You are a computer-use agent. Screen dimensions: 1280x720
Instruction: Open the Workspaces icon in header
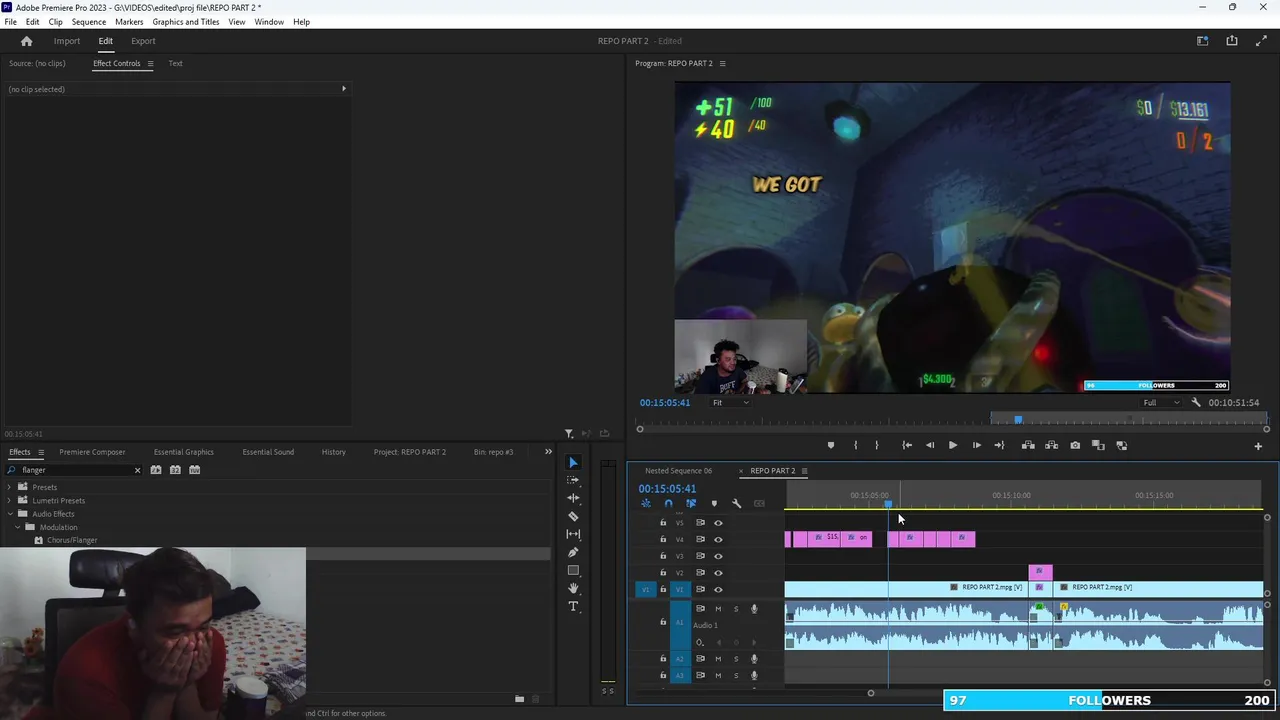pos(1203,41)
